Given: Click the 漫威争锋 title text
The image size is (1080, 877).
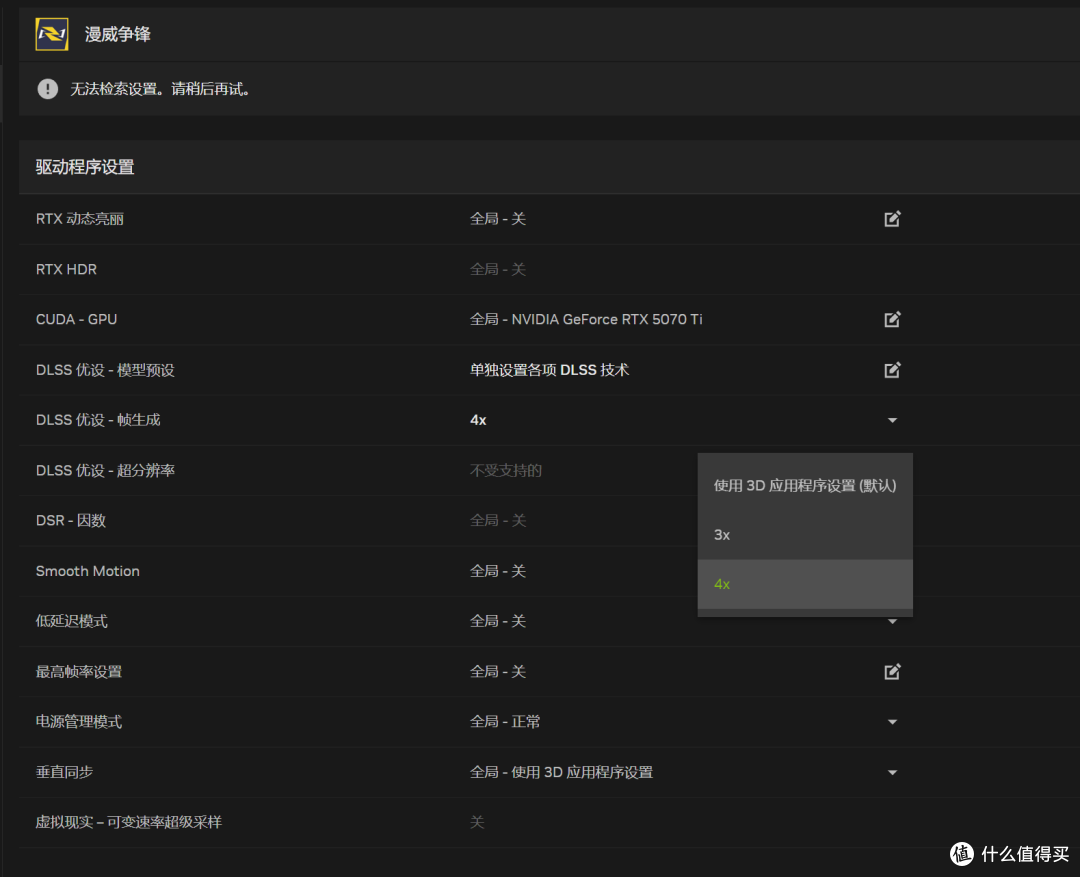Looking at the screenshot, I should 118,34.
